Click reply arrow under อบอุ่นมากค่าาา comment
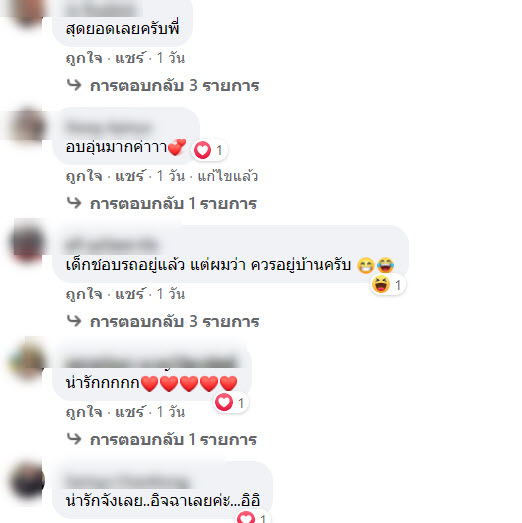 [74, 203]
